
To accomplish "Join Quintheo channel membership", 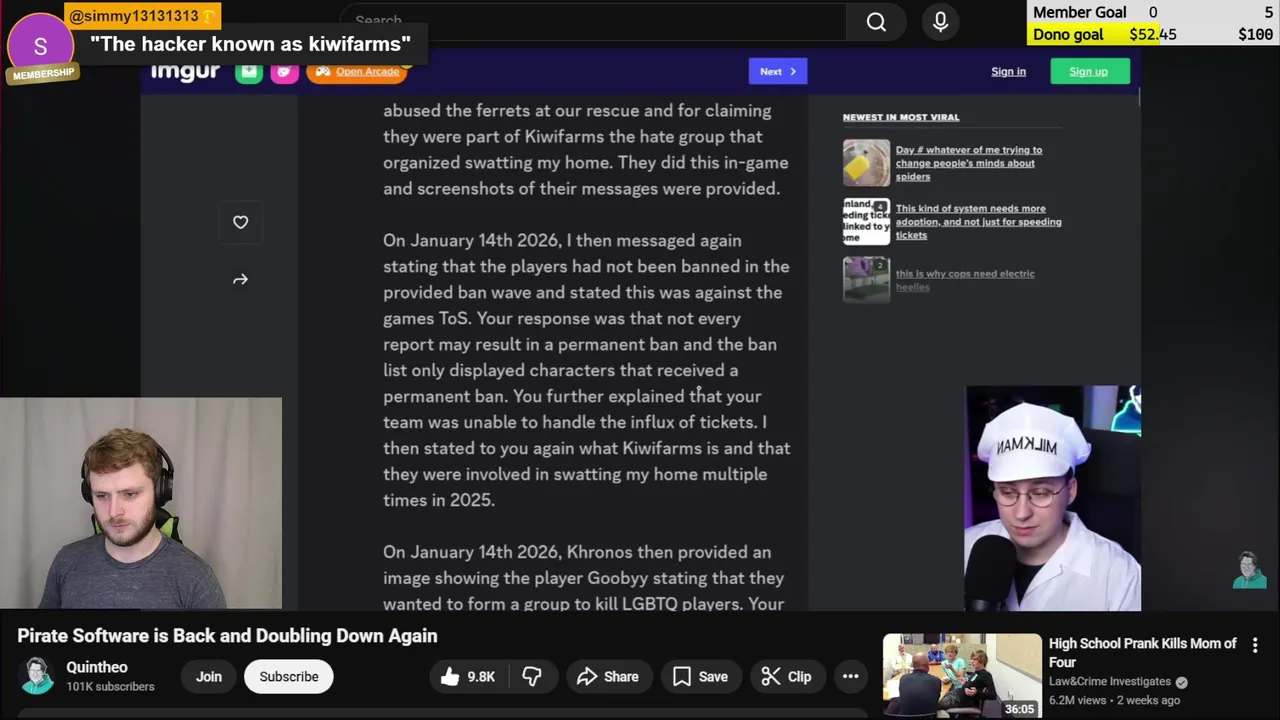I will tap(208, 677).
